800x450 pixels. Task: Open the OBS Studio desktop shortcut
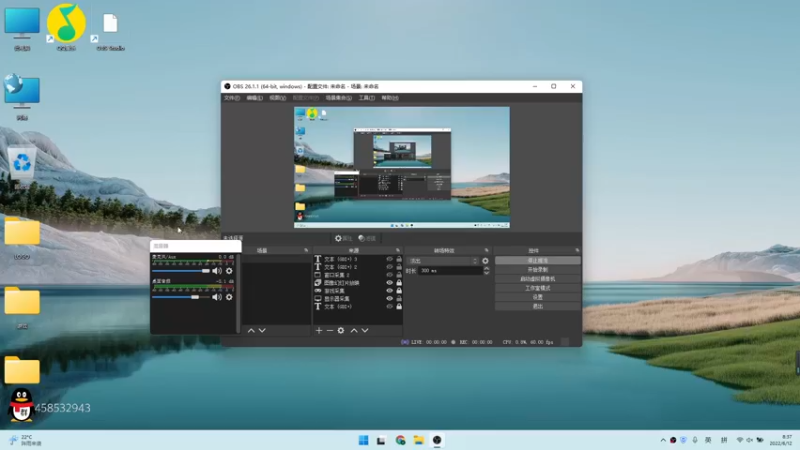tap(110, 31)
